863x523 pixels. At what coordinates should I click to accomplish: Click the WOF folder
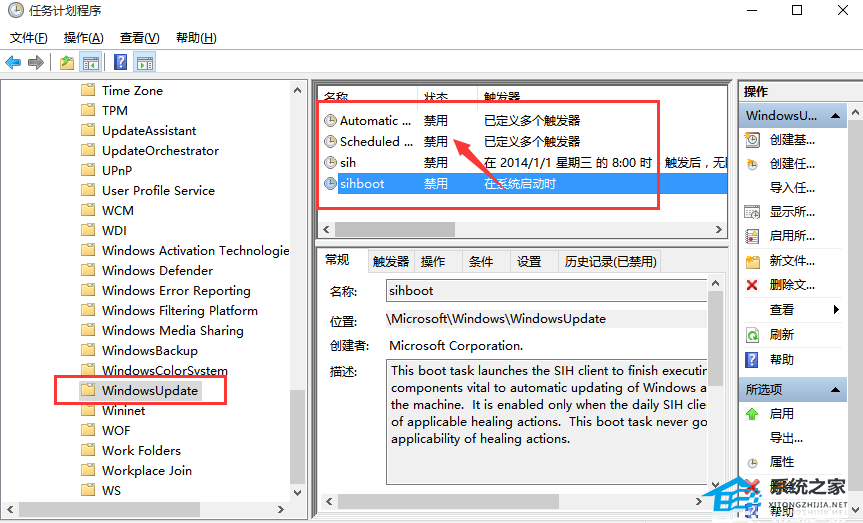coord(116,431)
